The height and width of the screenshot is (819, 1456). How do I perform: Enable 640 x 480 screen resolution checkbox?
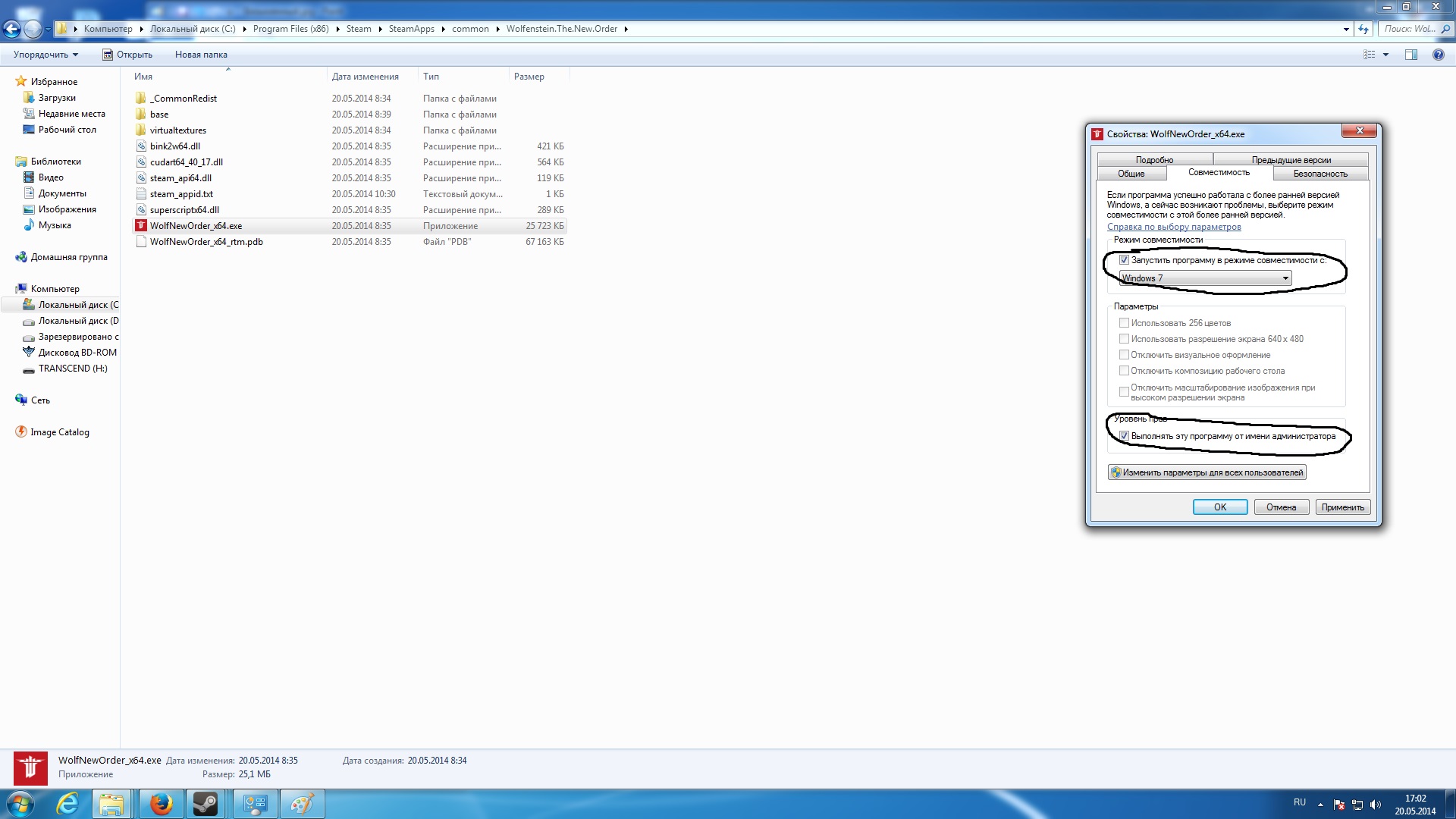1125,339
